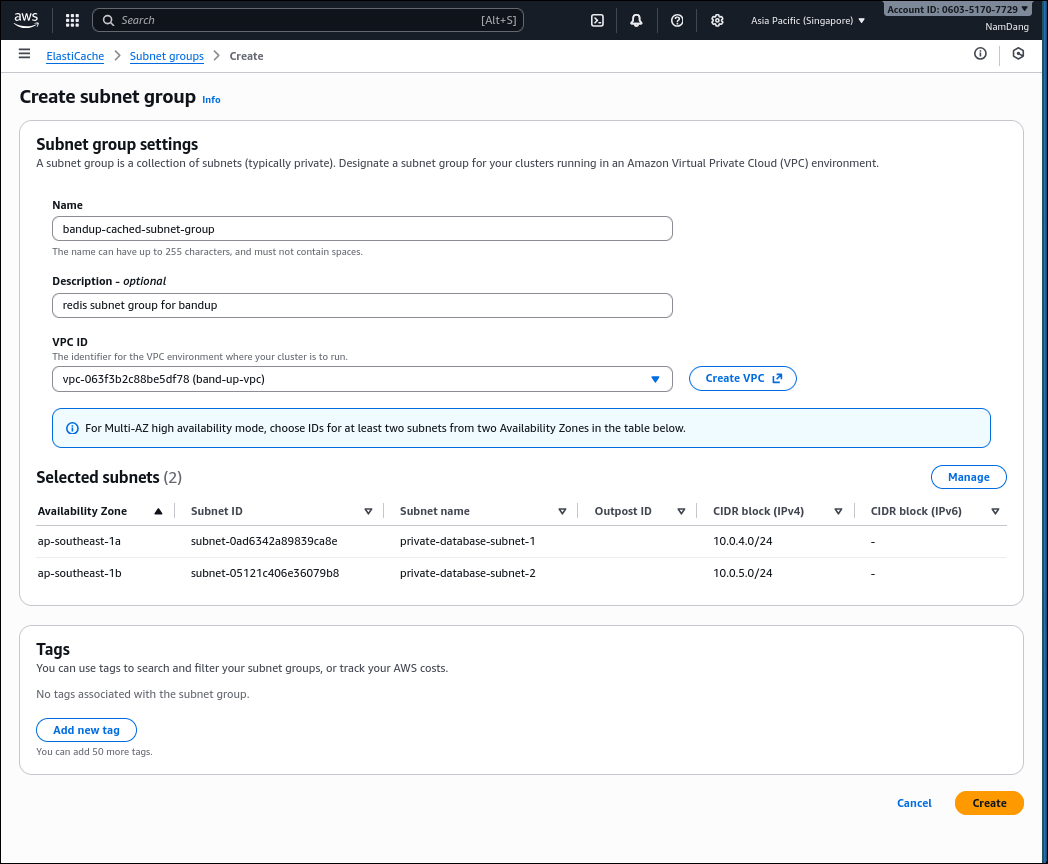
Task: Toggle the hamburger side navigation menu
Action: [x=25, y=54]
